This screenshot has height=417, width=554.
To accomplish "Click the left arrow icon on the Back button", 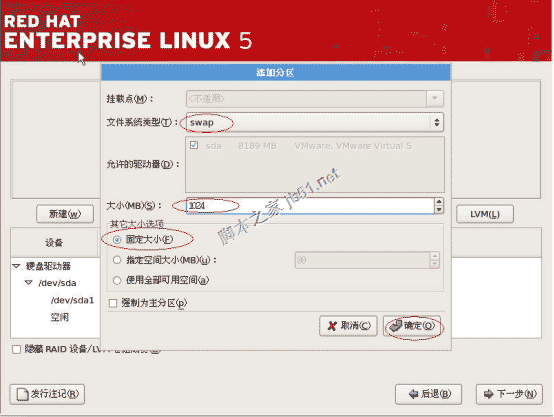I will [x=413, y=394].
